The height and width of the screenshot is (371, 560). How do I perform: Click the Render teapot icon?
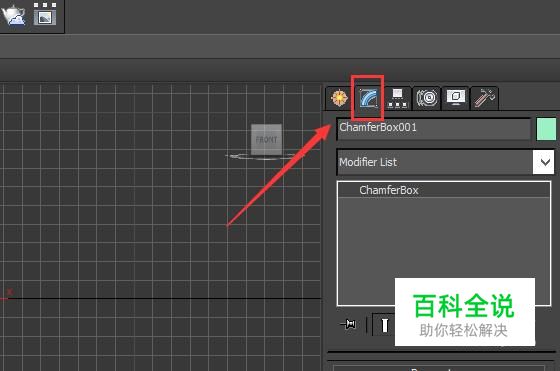(14, 15)
